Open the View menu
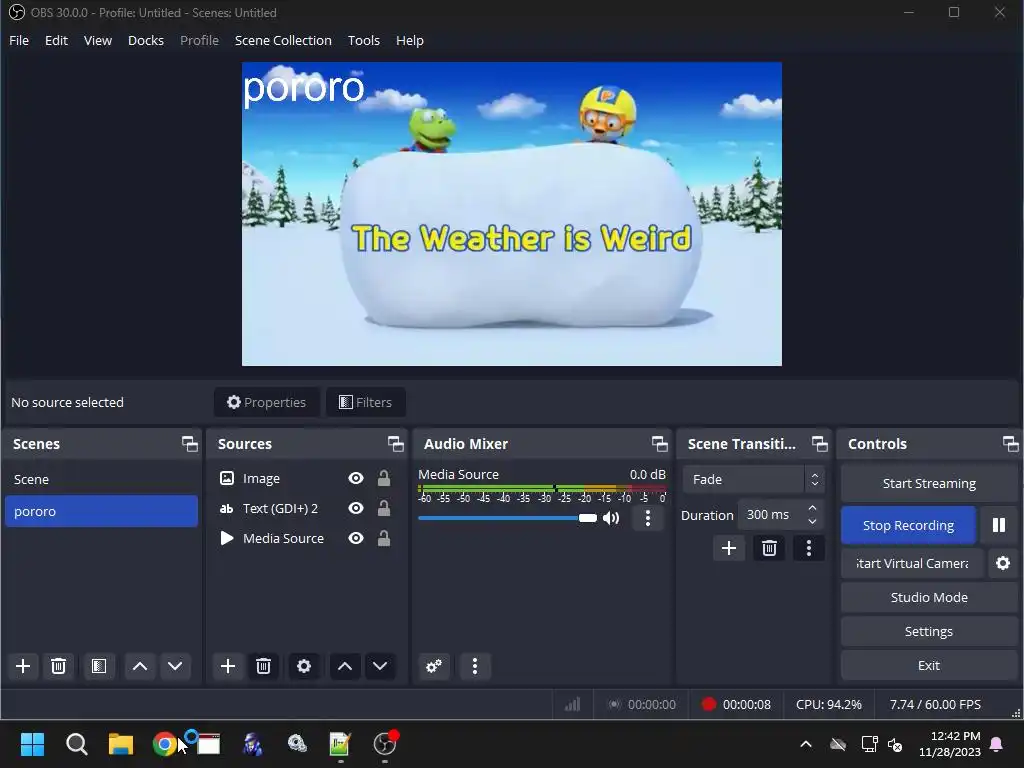 98,40
